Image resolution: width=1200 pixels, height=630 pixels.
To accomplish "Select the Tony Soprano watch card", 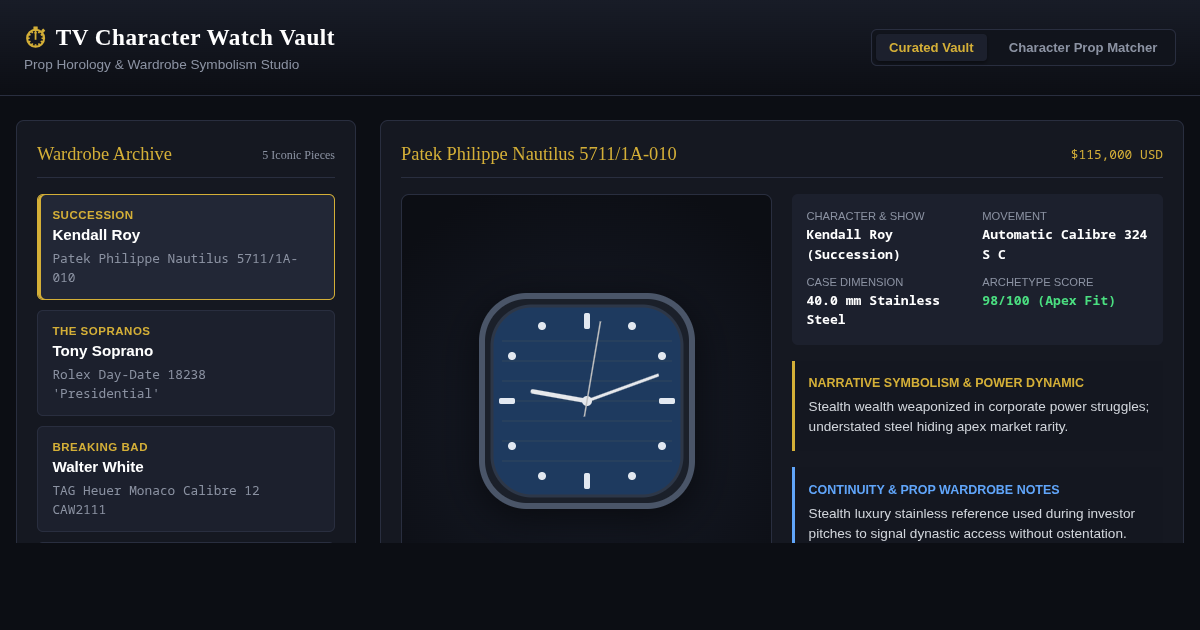I will coord(186,363).
